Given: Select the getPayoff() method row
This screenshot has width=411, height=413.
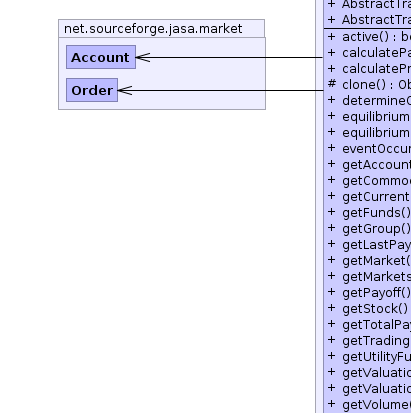Looking at the screenshot, I should tap(368, 293).
